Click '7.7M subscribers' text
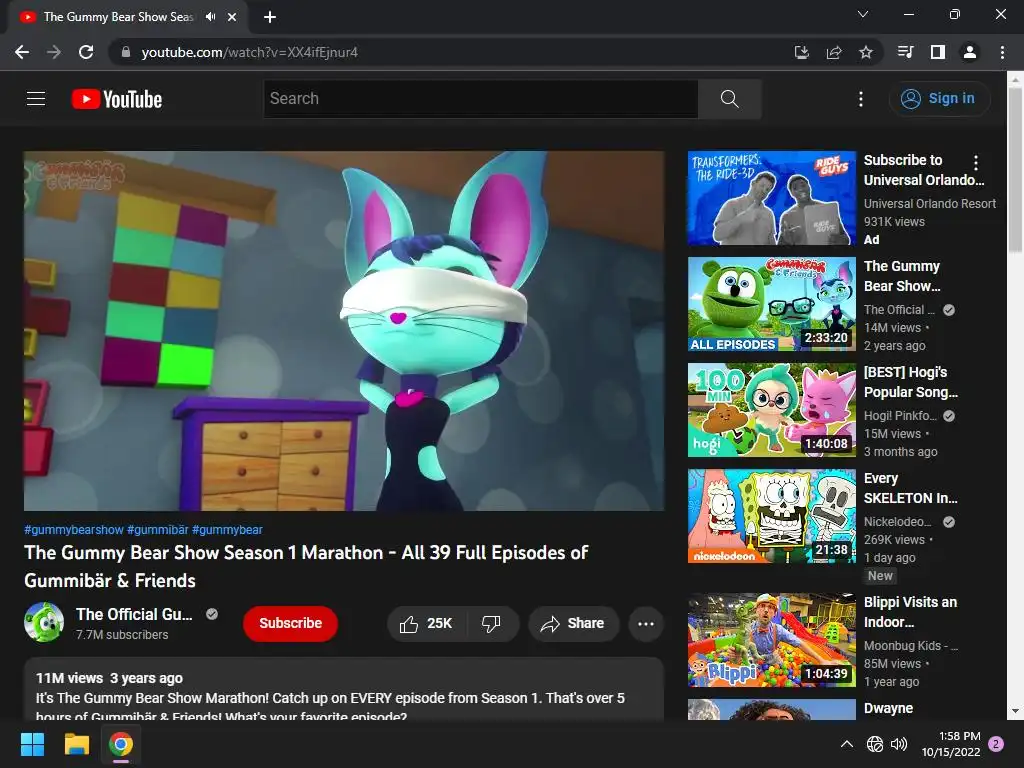 click(122, 635)
